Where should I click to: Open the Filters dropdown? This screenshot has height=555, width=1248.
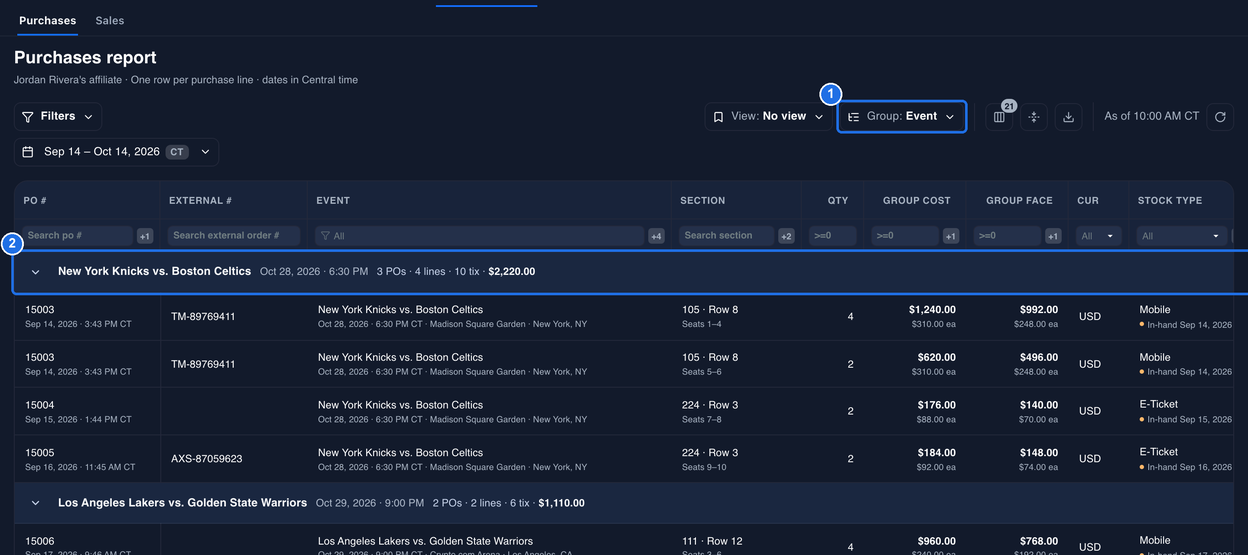click(x=58, y=117)
